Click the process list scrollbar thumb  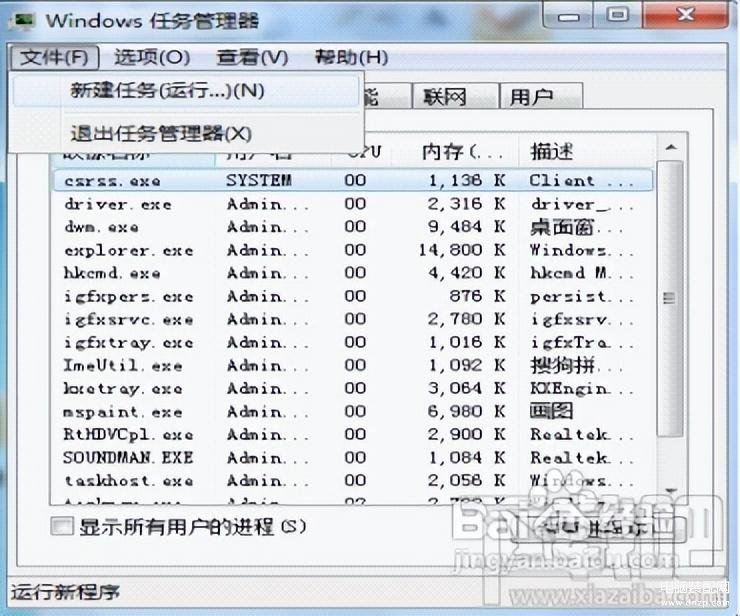670,298
